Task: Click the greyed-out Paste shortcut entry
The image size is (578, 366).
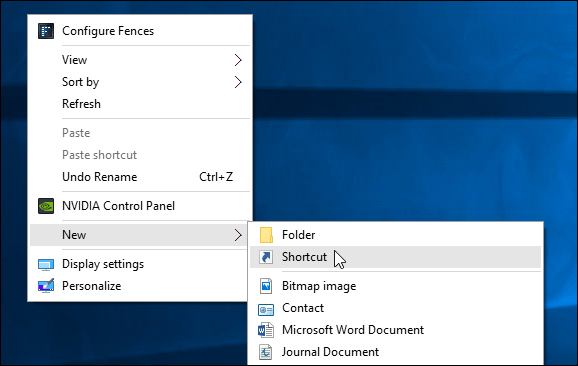Action: pos(140,155)
